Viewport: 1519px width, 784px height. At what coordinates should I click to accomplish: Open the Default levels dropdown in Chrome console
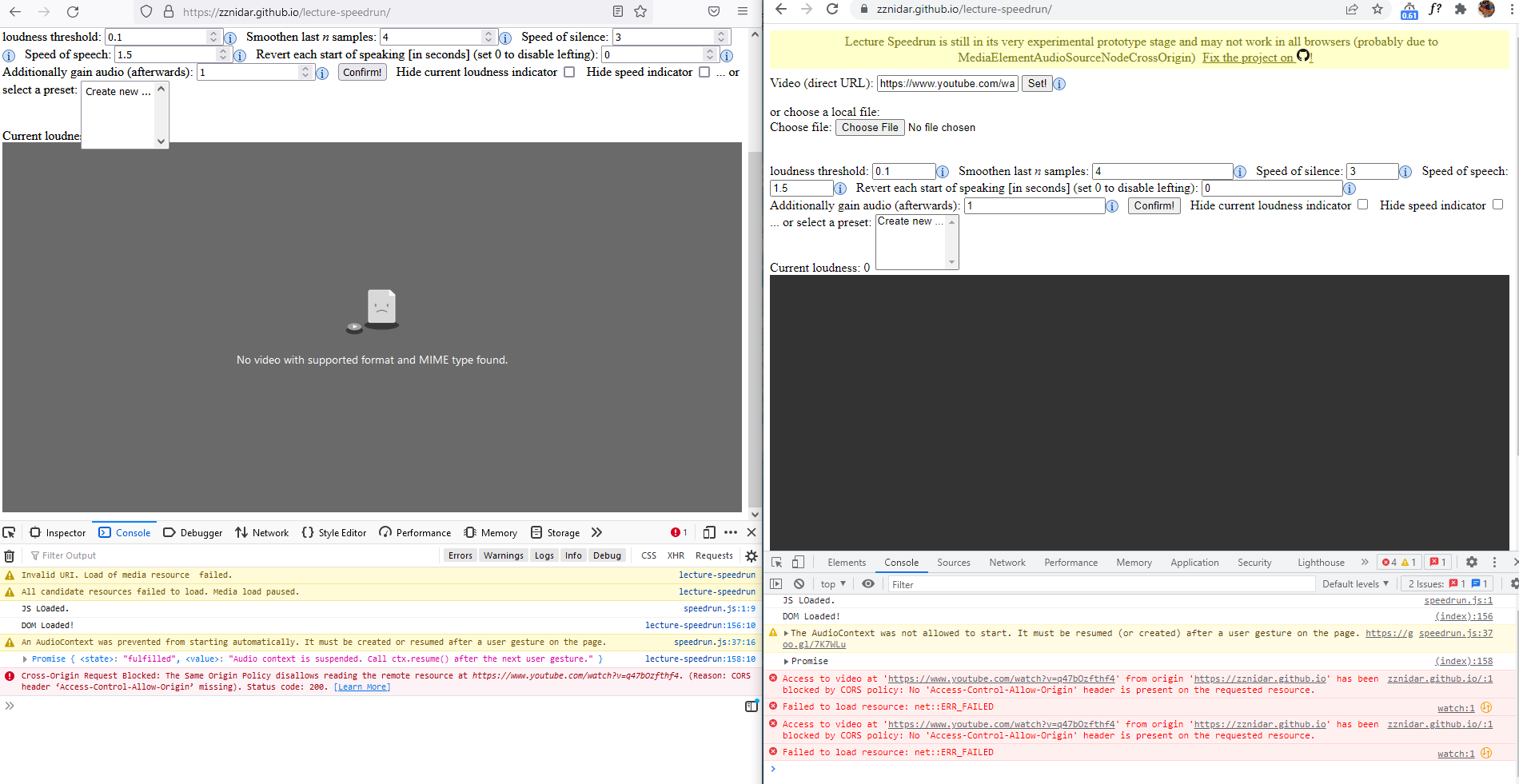(x=1355, y=583)
